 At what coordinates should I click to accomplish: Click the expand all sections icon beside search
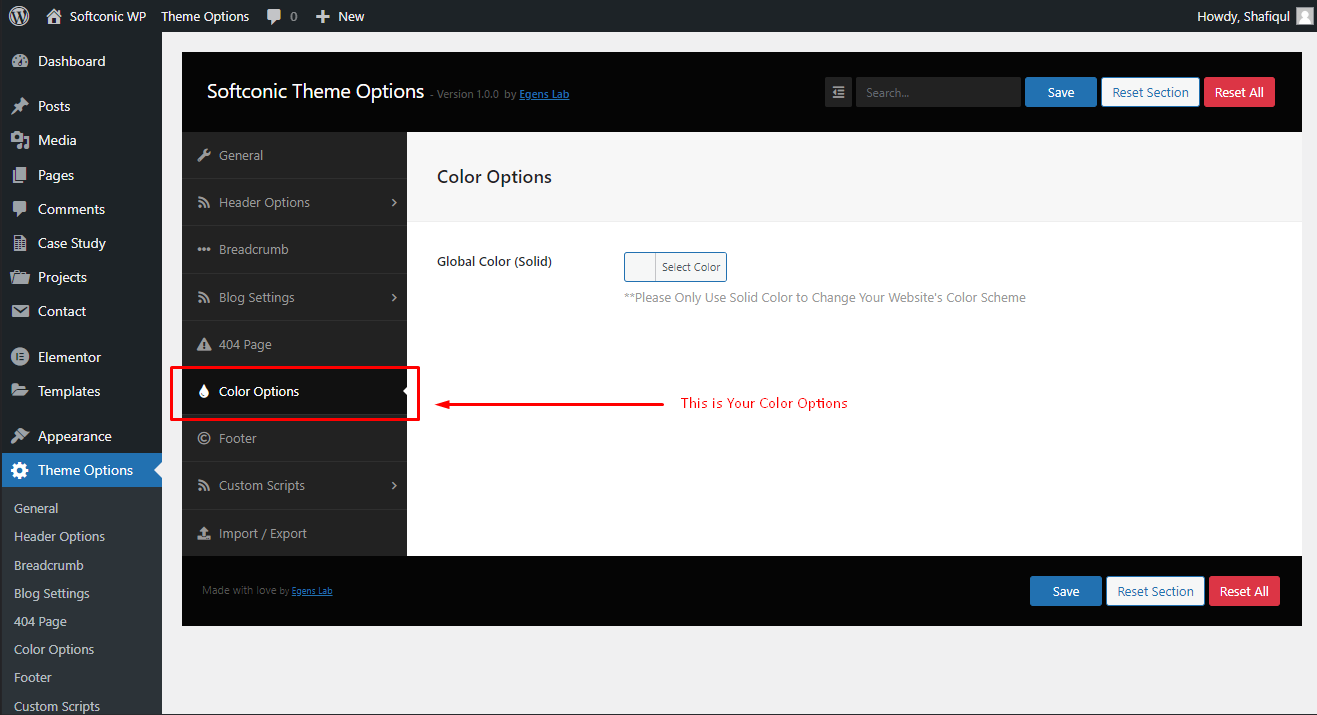point(838,92)
